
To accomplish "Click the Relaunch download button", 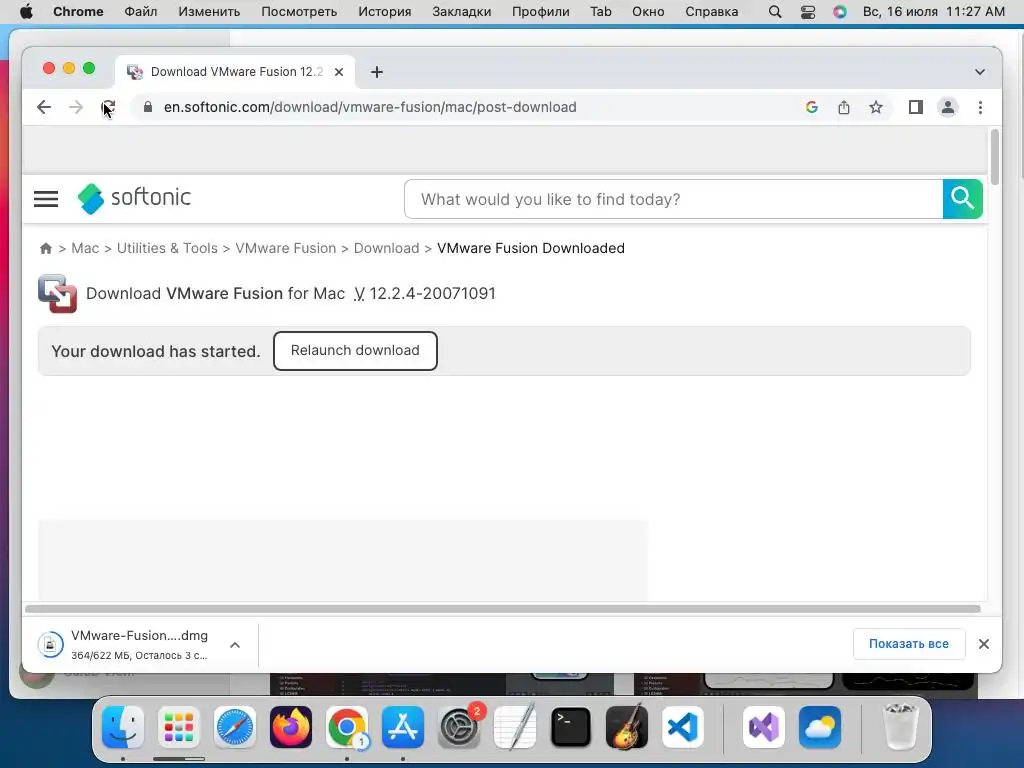I will pos(355,351).
